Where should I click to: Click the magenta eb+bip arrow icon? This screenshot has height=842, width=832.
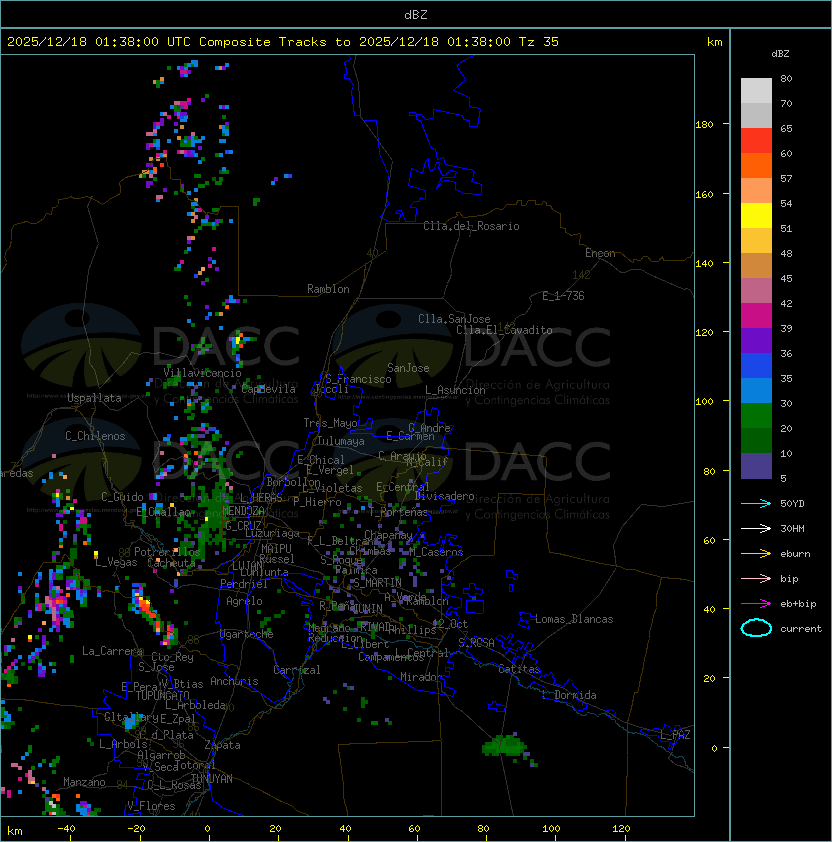point(756,604)
